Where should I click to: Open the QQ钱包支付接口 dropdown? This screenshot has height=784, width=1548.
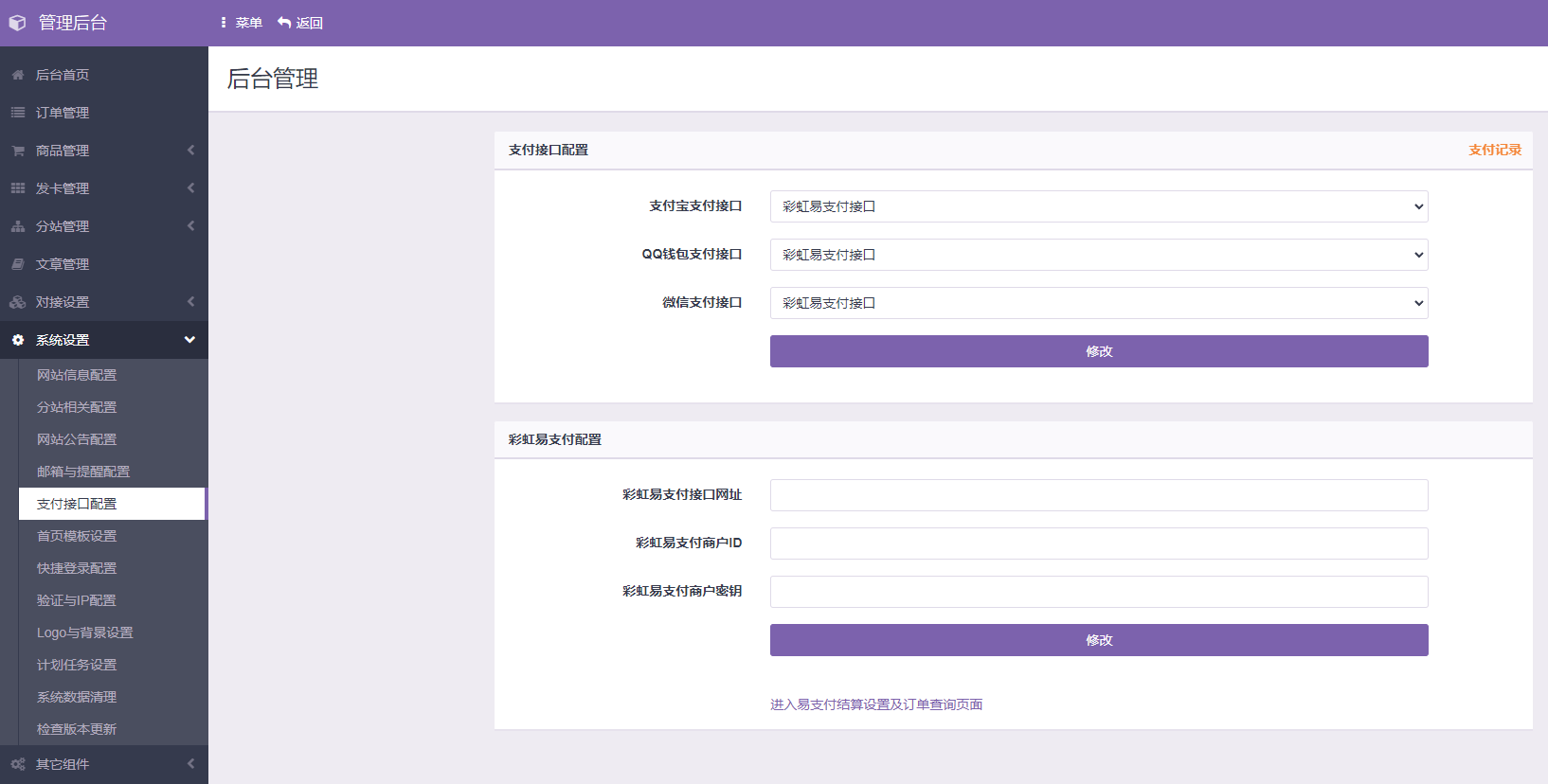[x=1099, y=255]
